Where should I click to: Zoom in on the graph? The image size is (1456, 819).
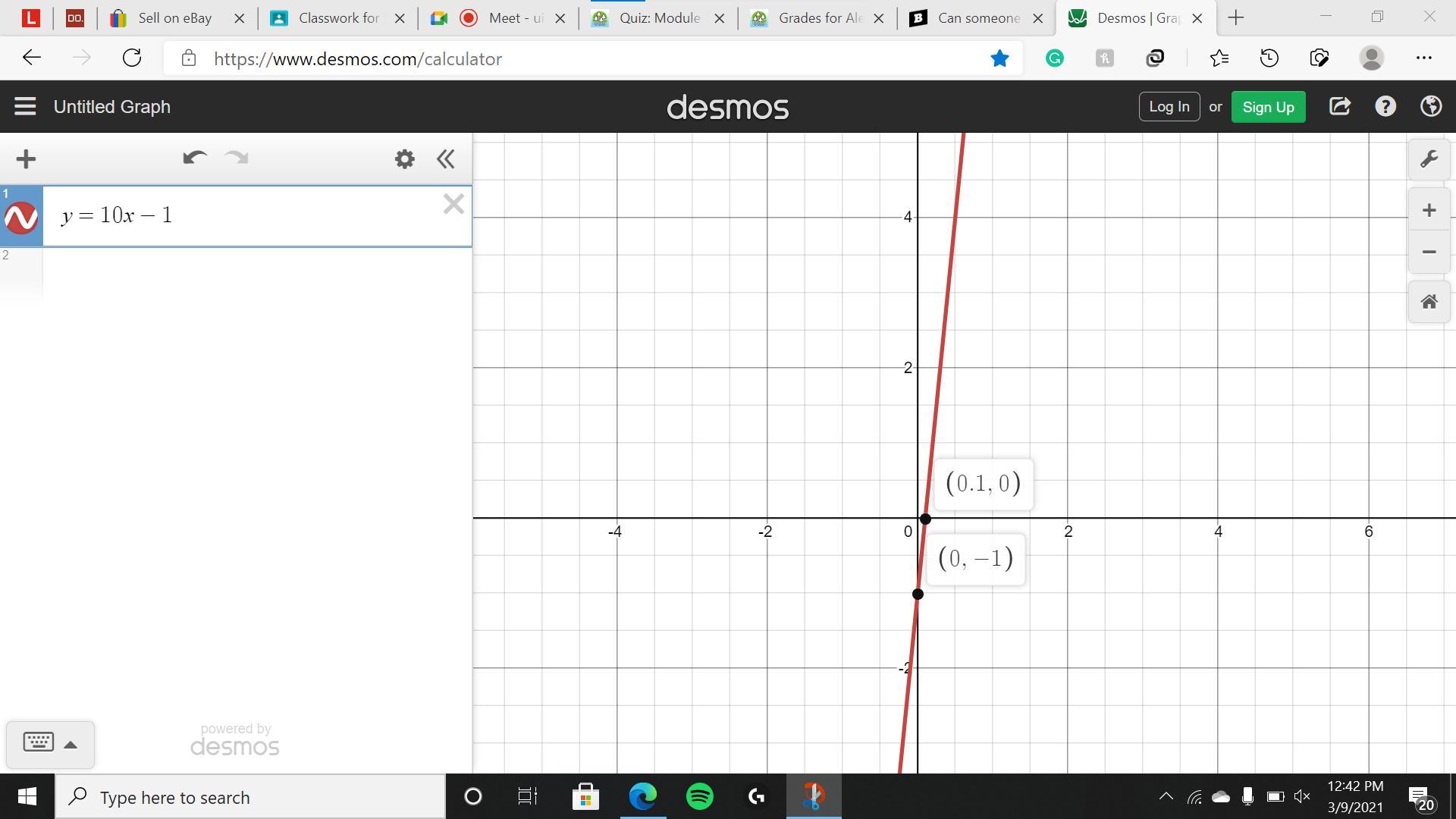click(1429, 210)
